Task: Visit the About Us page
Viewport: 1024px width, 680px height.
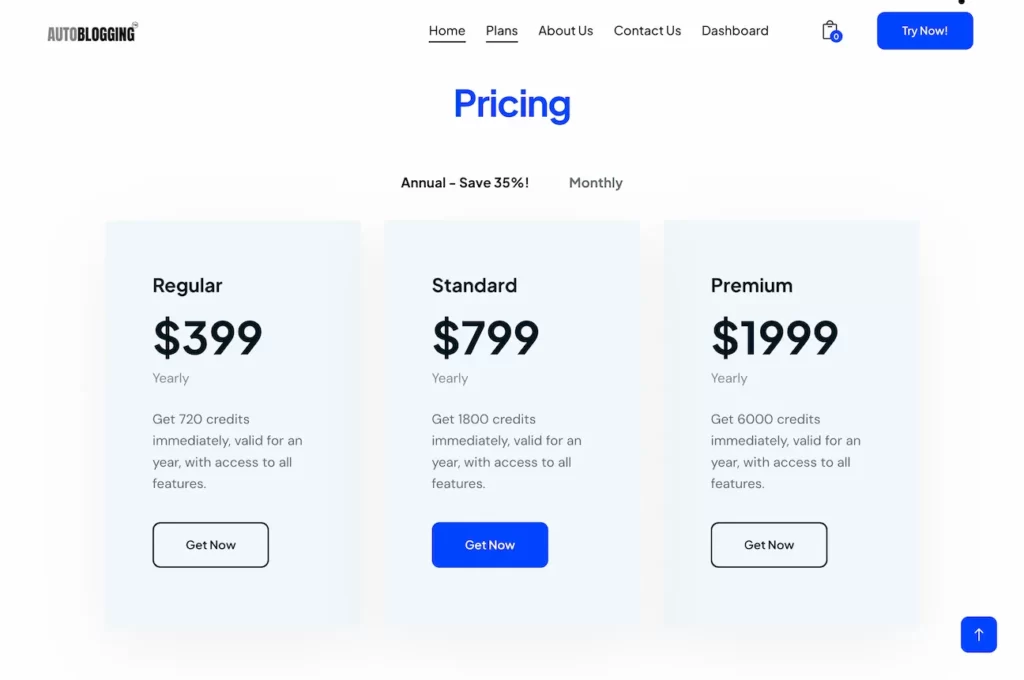Action: (x=565, y=30)
